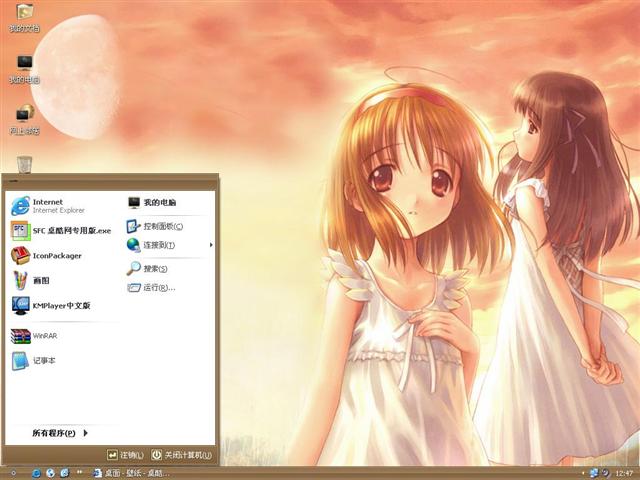Viewport: 640px width, 480px height.
Task: Select the 我的电脑 desktop icon
Action: [24, 69]
